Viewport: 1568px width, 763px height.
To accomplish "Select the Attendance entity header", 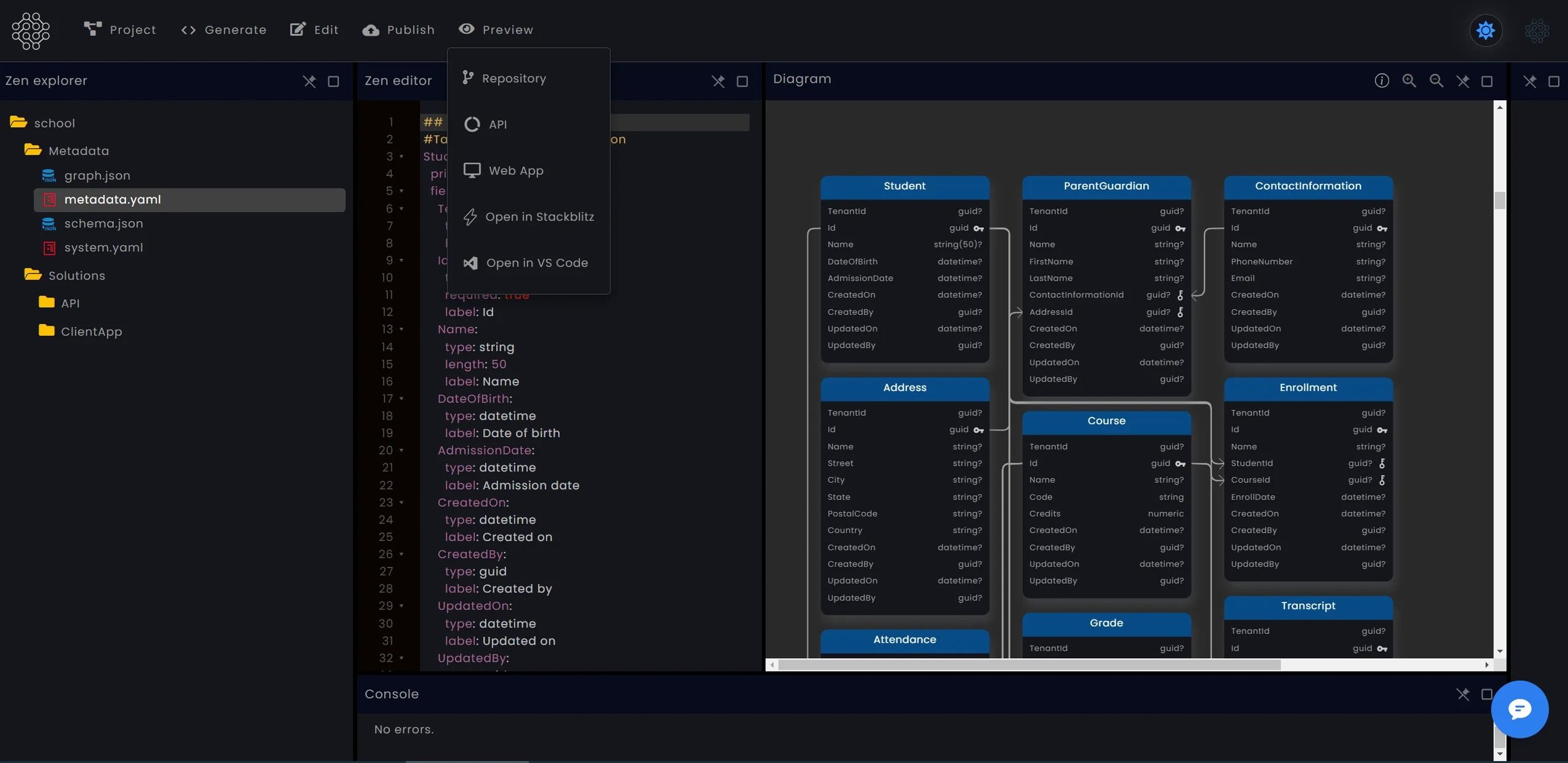I will pyautogui.click(x=904, y=641).
